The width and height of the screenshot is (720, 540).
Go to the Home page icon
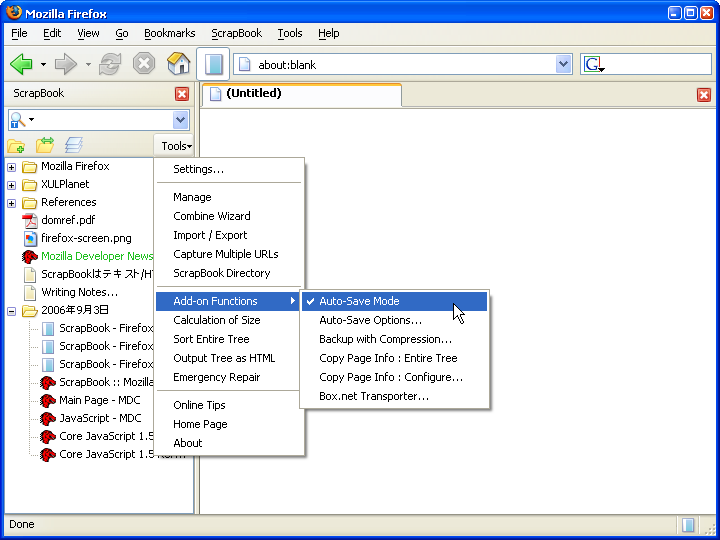pos(179,63)
